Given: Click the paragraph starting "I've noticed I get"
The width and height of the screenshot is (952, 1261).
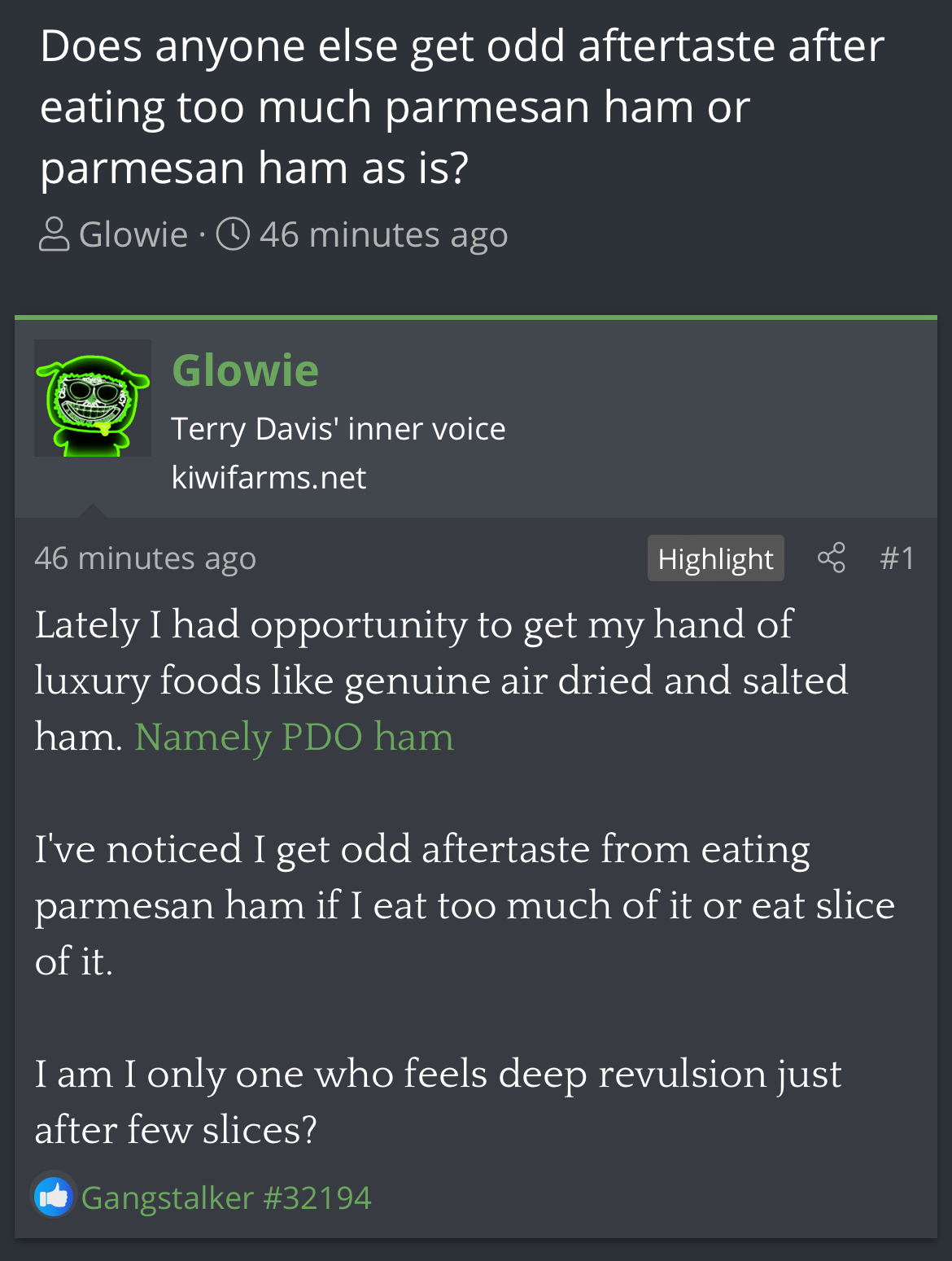Looking at the screenshot, I should pyautogui.click(x=464, y=904).
